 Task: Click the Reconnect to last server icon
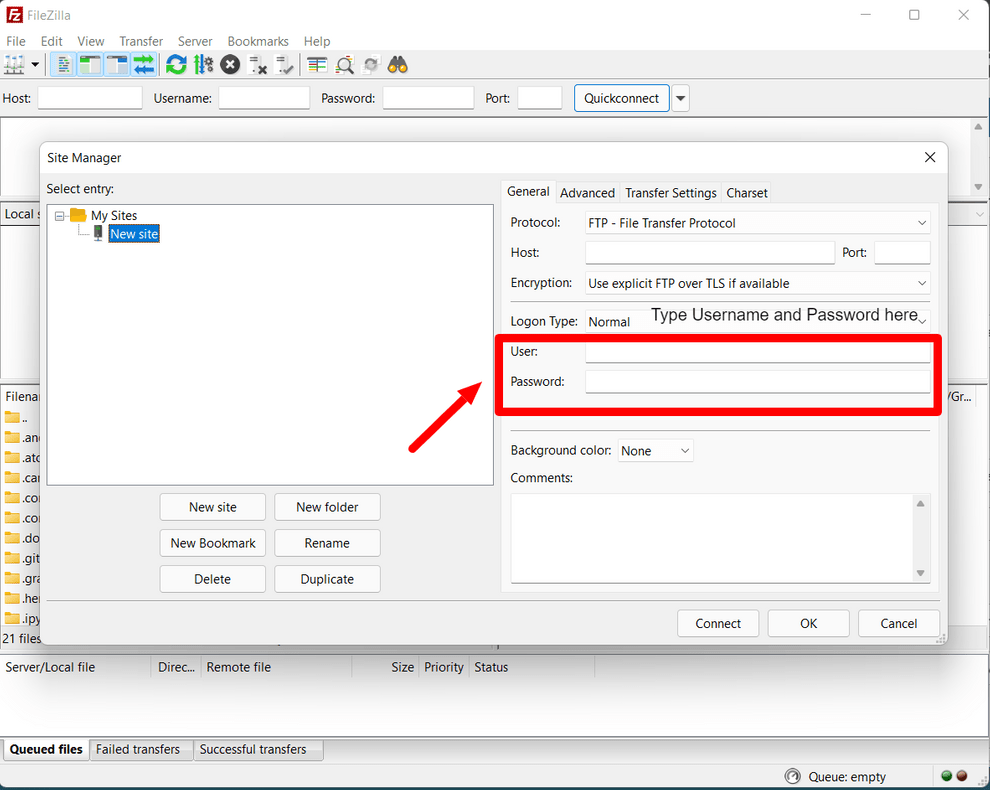(x=285, y=64)
